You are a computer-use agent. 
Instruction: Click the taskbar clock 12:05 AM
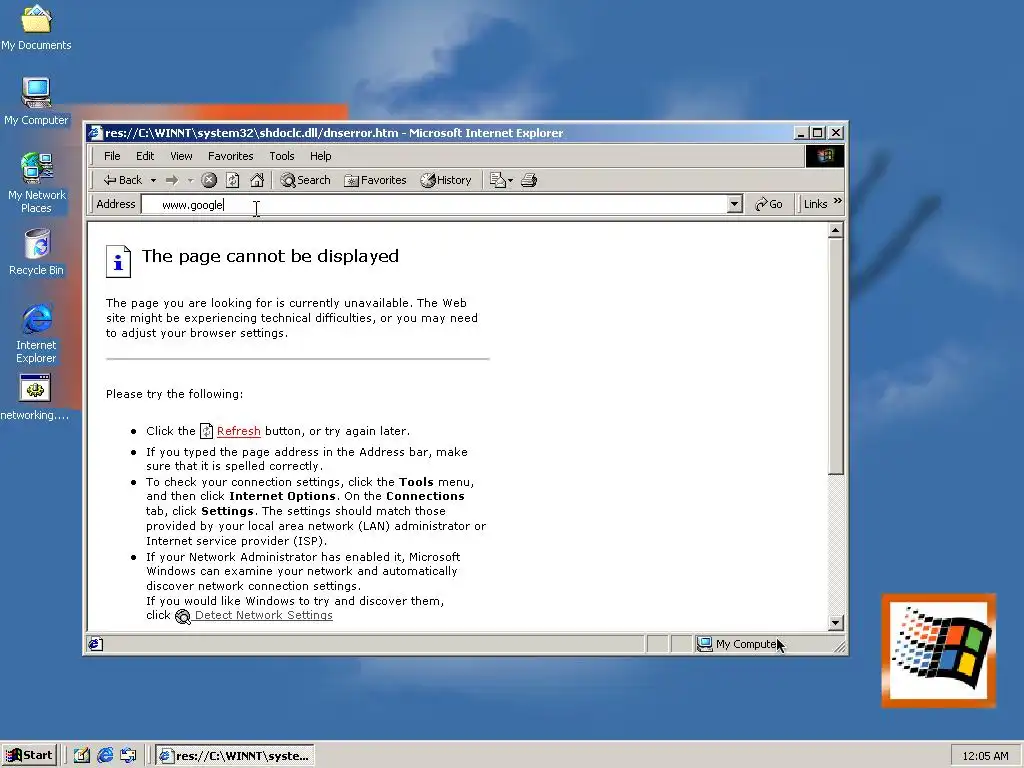985,756
